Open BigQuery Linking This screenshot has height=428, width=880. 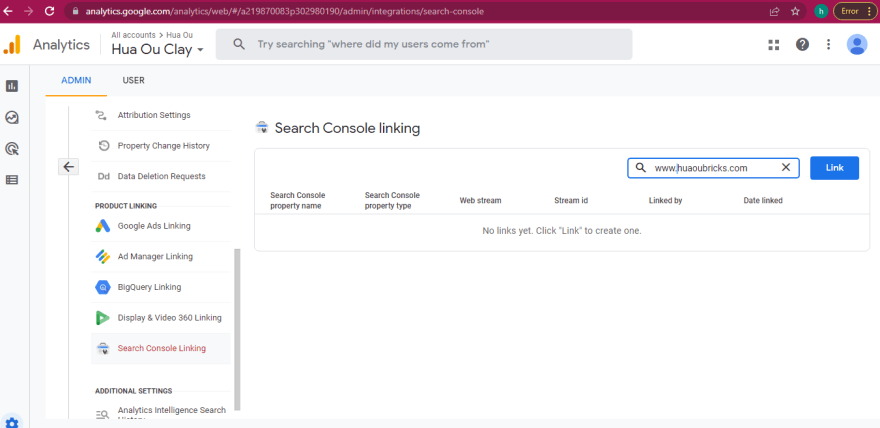click(x=149, y=287)
